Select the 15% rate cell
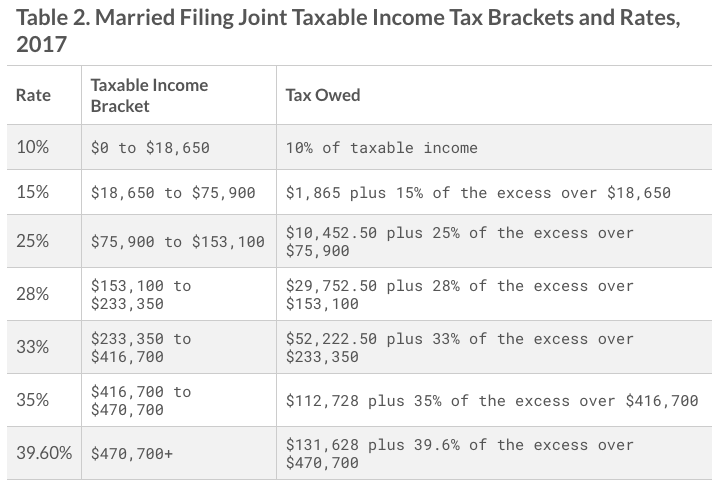 (33, 191)
